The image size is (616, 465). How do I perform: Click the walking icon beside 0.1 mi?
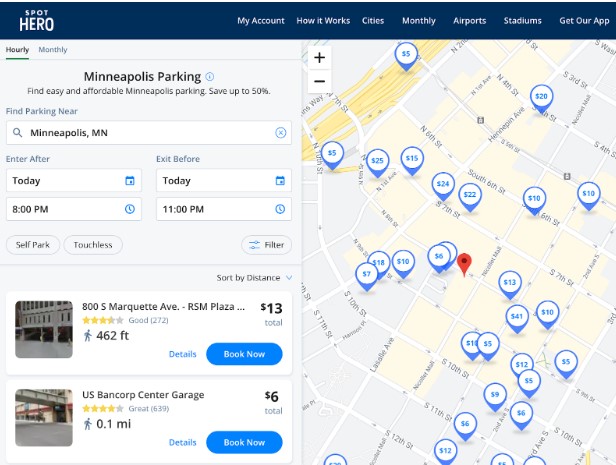click(88, 424)
